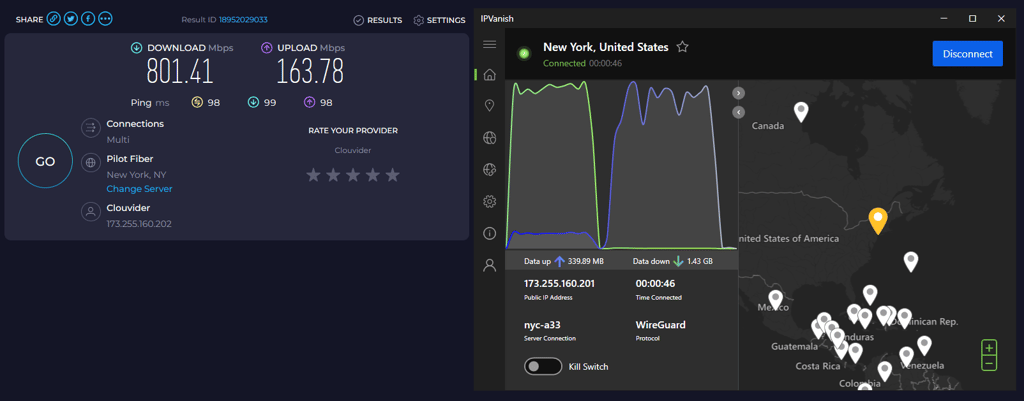Zoom out on map minus button
Image resolution: width=1024 pixels, height=401 pixels.
click(989, 363)
